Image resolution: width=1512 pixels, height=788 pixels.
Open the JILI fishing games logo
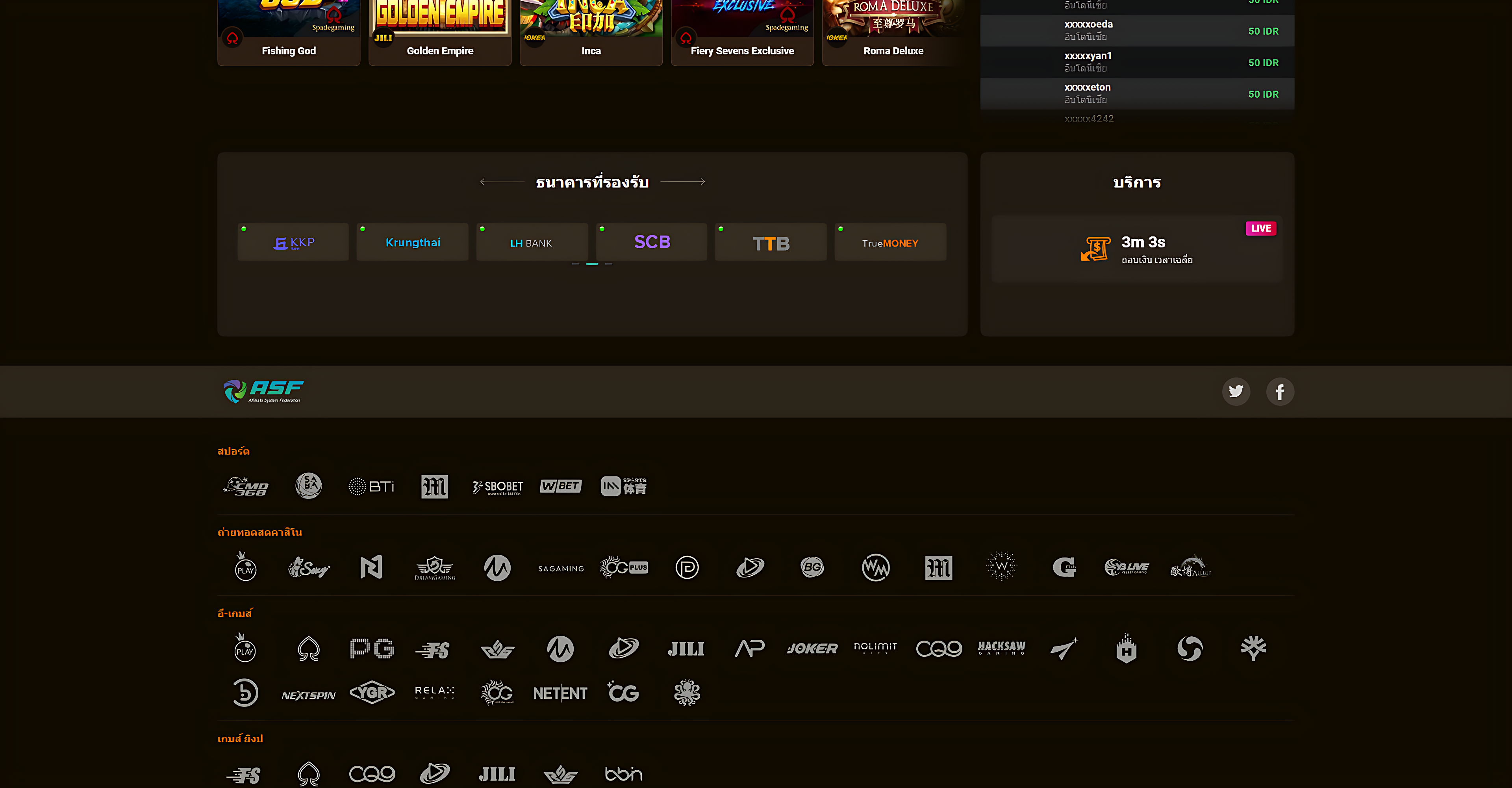coord(497,774)
